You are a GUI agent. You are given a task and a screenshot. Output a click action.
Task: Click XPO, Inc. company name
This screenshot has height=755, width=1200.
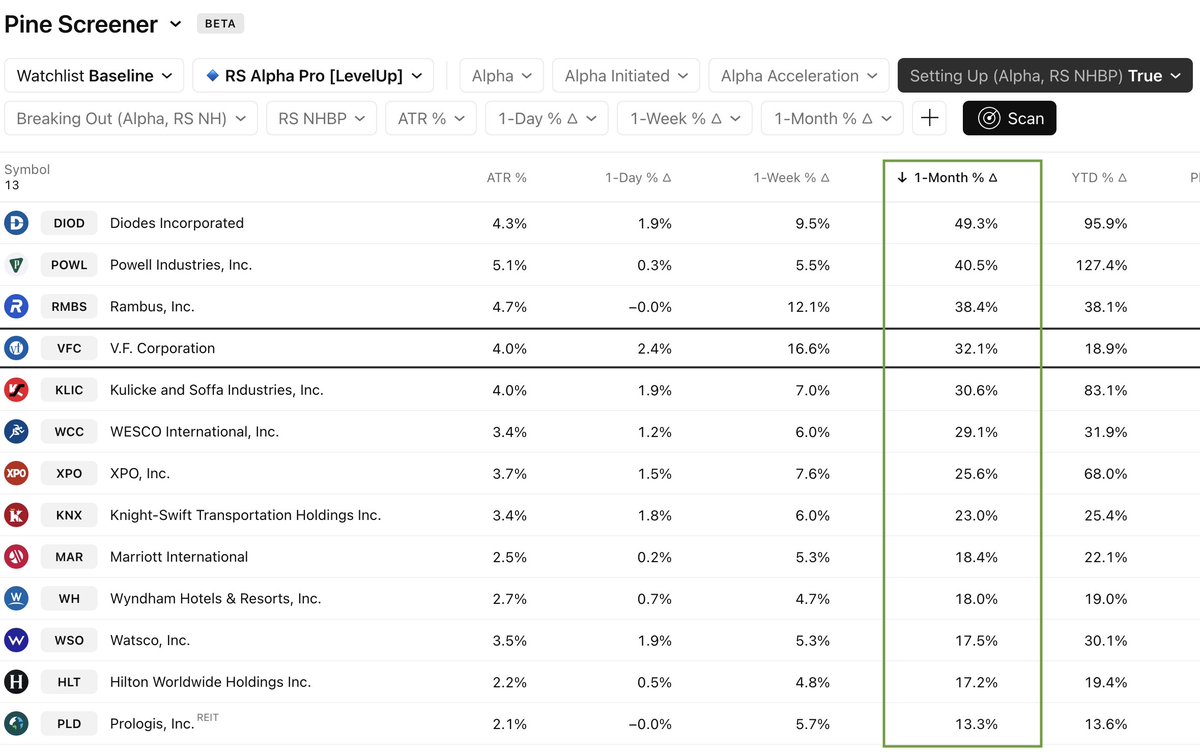[140, 473]
